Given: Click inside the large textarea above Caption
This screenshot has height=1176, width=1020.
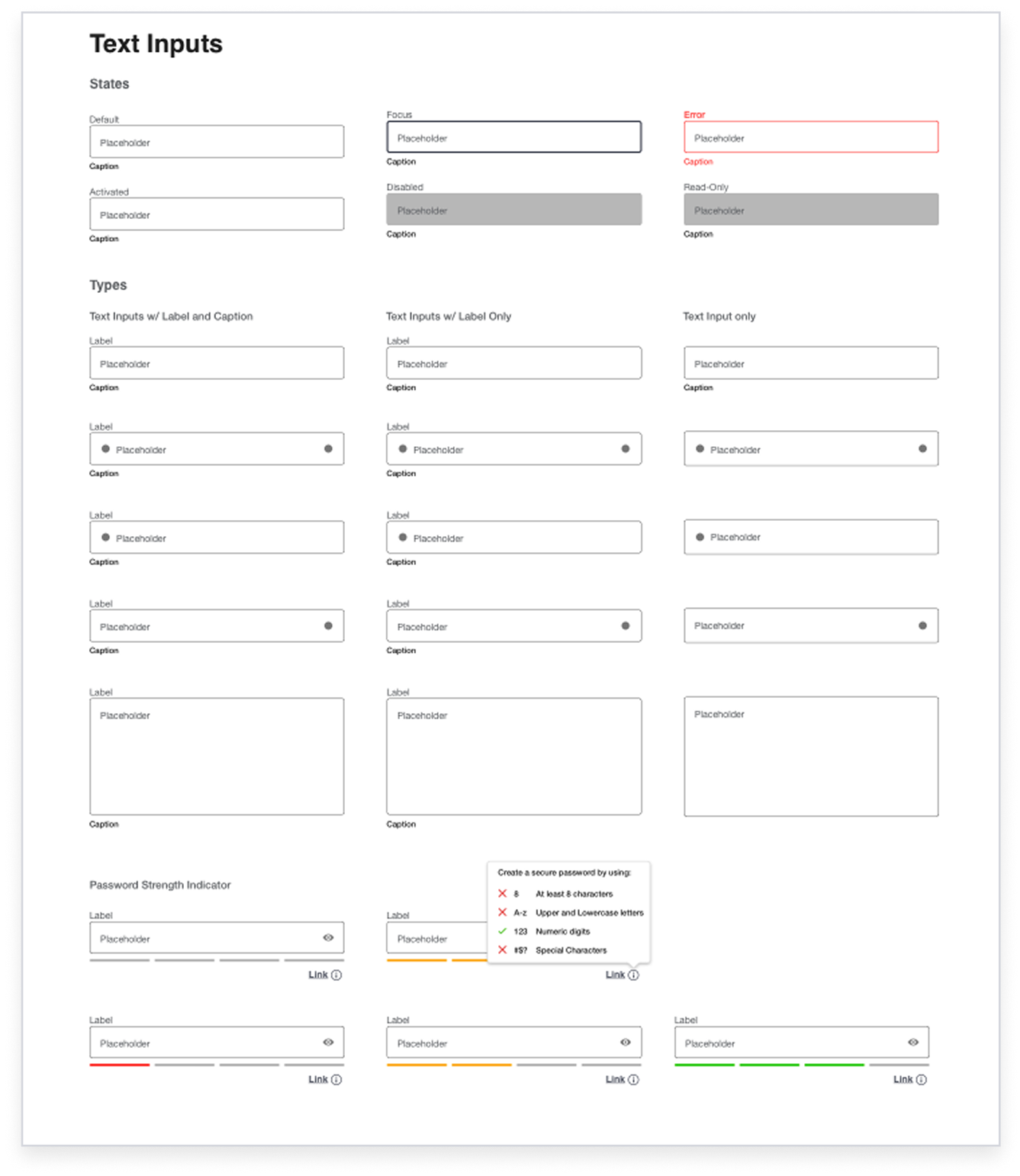Looking at the screenshot, I should click(x=217, y=755).
